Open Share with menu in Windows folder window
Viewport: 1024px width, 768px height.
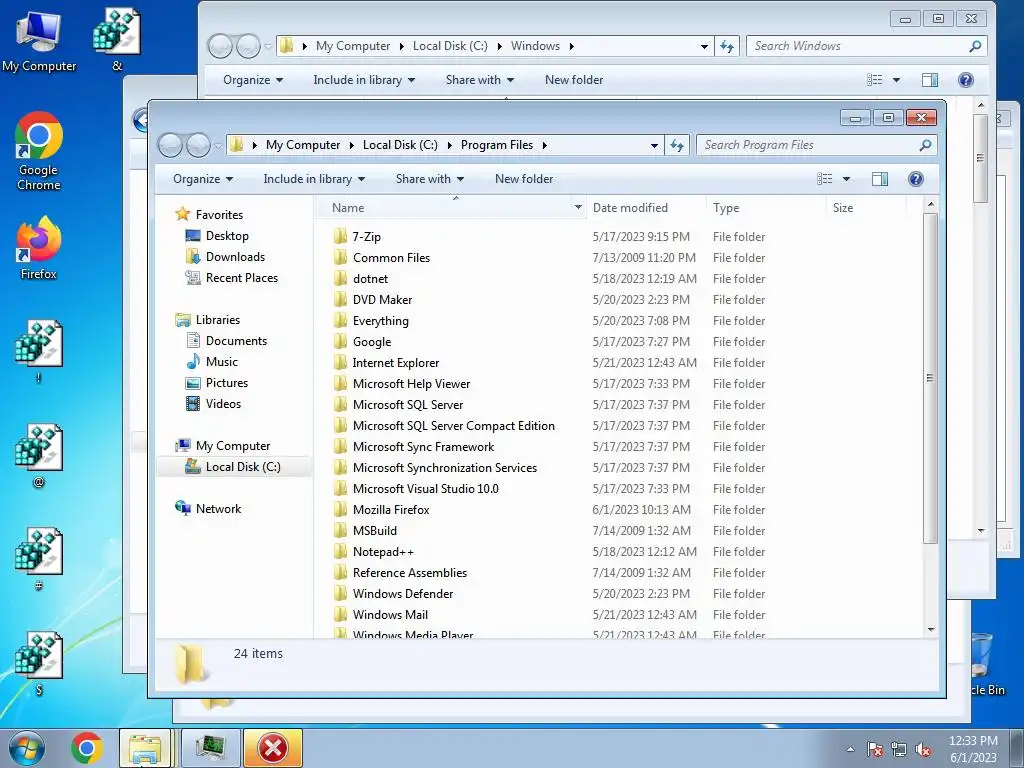click(480, 80)
